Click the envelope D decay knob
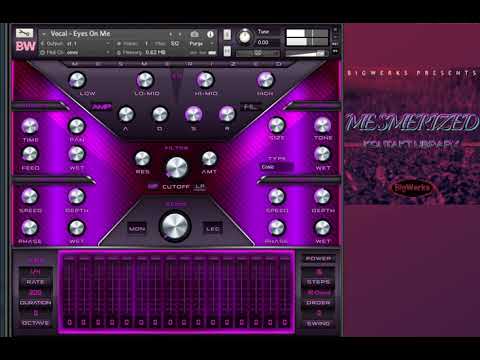Screen dimensions: 480x360 click(160, 114)
